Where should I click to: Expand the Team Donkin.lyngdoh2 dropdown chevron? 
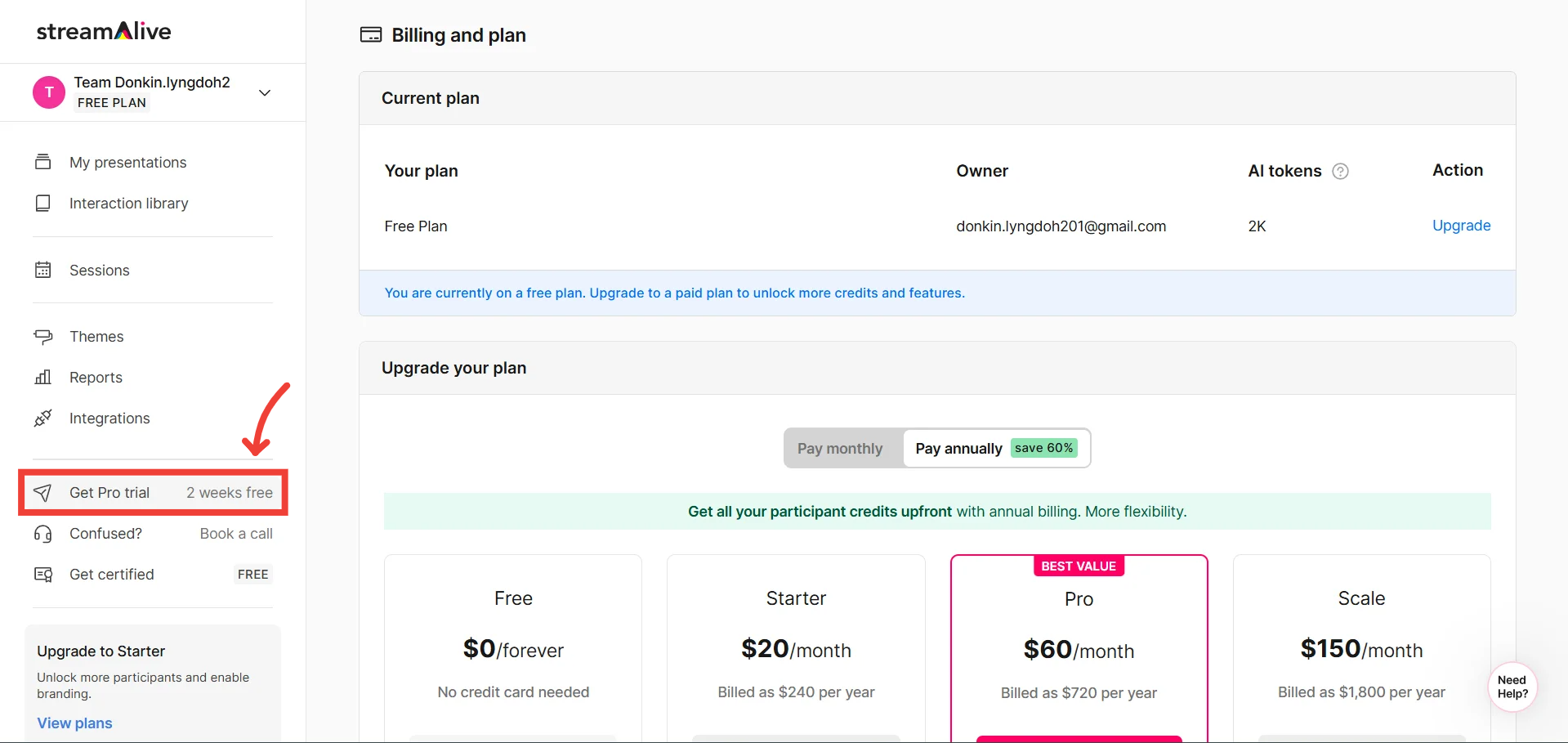click(265, 92)
